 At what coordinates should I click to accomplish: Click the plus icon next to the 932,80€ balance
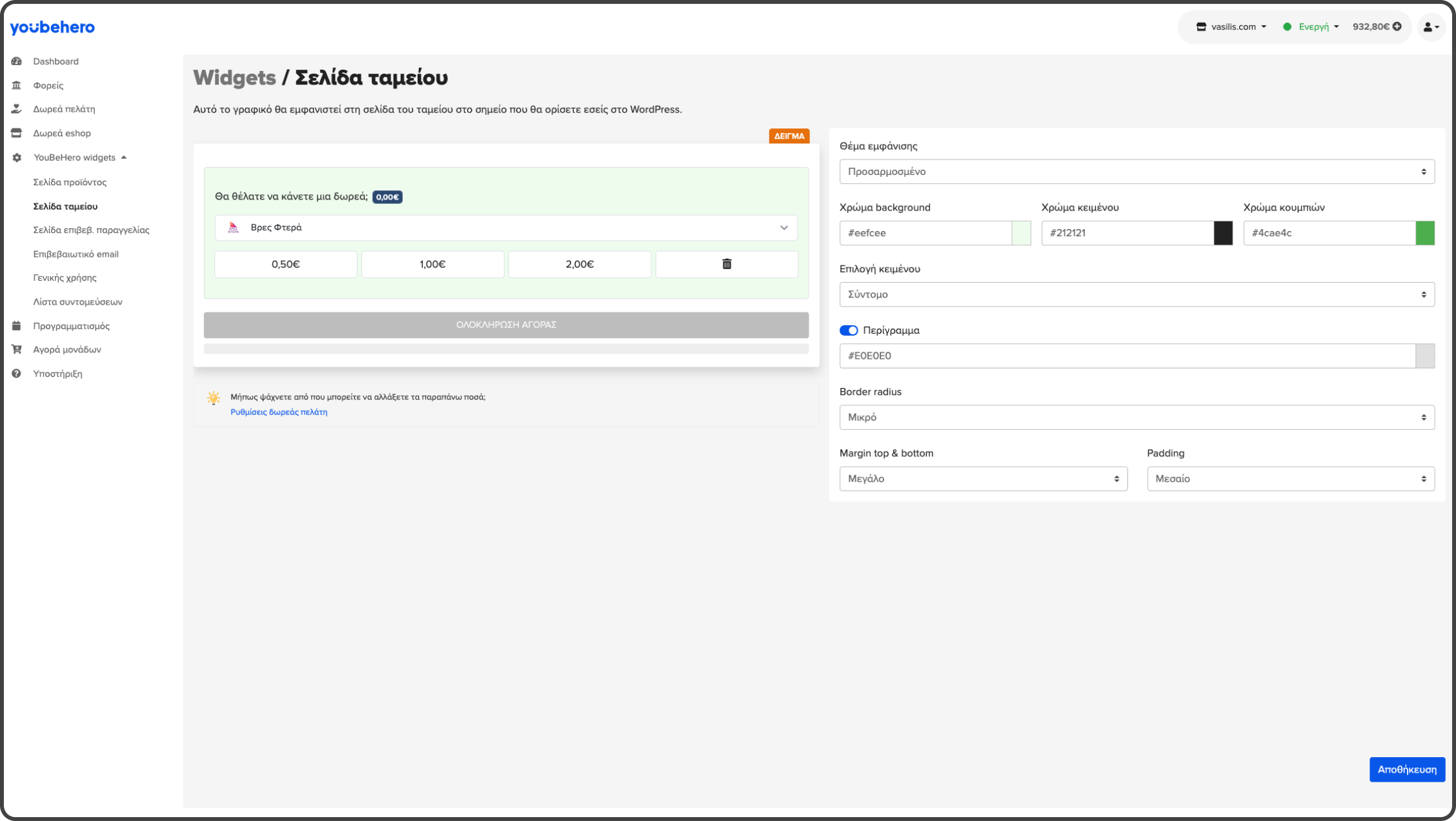(x=1397, y=26)
